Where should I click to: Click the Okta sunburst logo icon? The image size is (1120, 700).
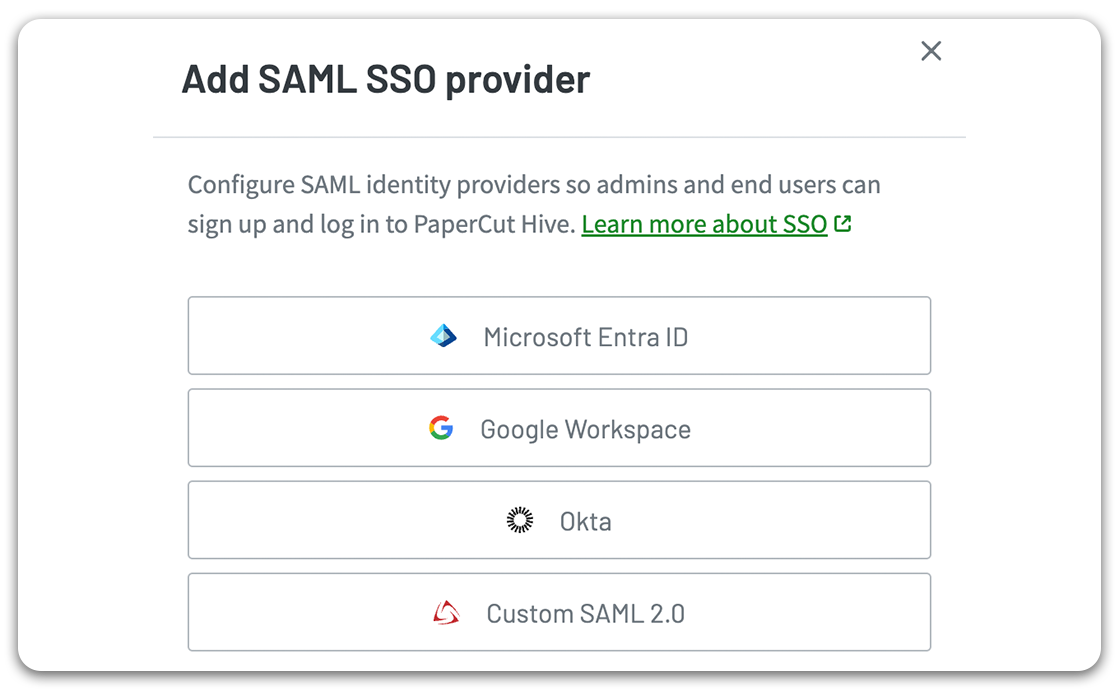tap(520, 521)
